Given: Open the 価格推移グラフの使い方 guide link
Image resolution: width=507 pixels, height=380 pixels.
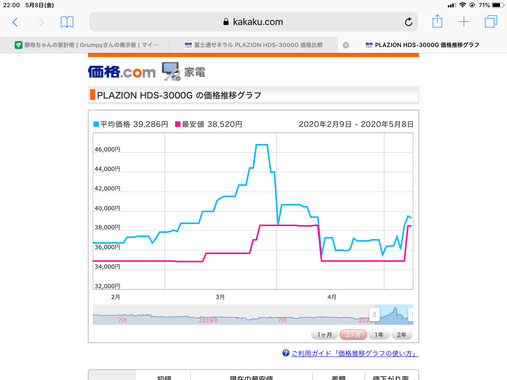Looking at the screenshot, I should tap(355, 353).
